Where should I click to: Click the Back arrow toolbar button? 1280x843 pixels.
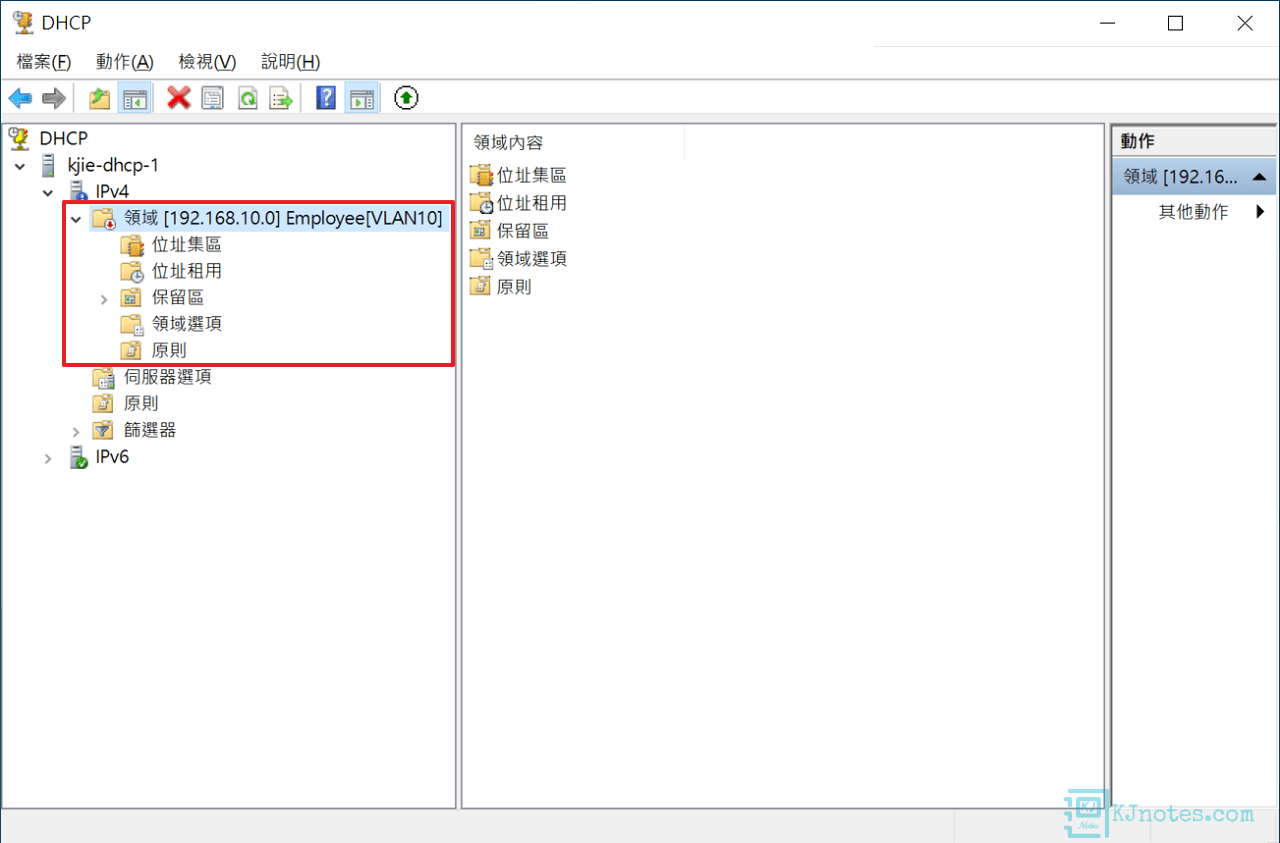(20, 98)
